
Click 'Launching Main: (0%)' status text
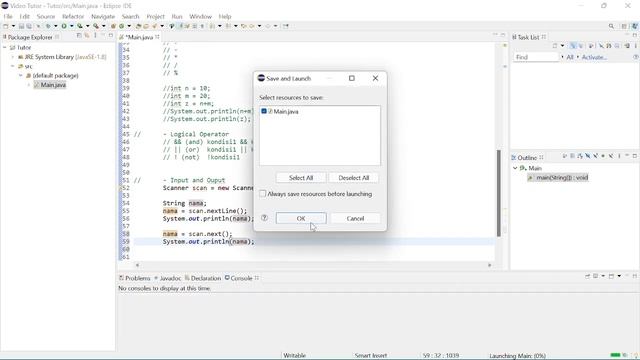coord(518,356)
